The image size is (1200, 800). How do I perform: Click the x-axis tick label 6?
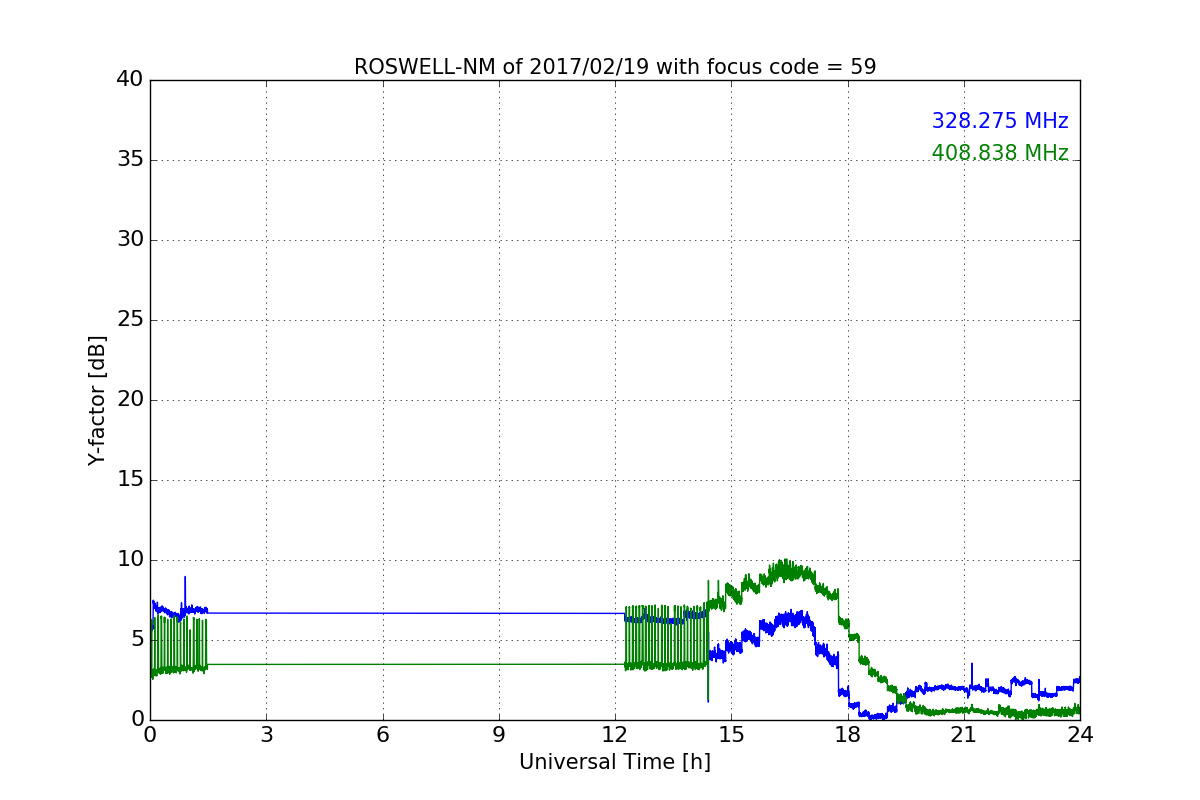tap(382, 735)
